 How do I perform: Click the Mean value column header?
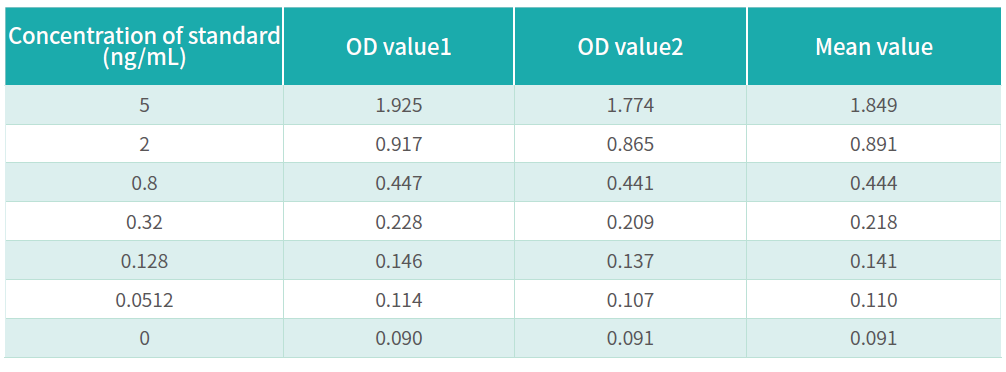pos(874,46)
